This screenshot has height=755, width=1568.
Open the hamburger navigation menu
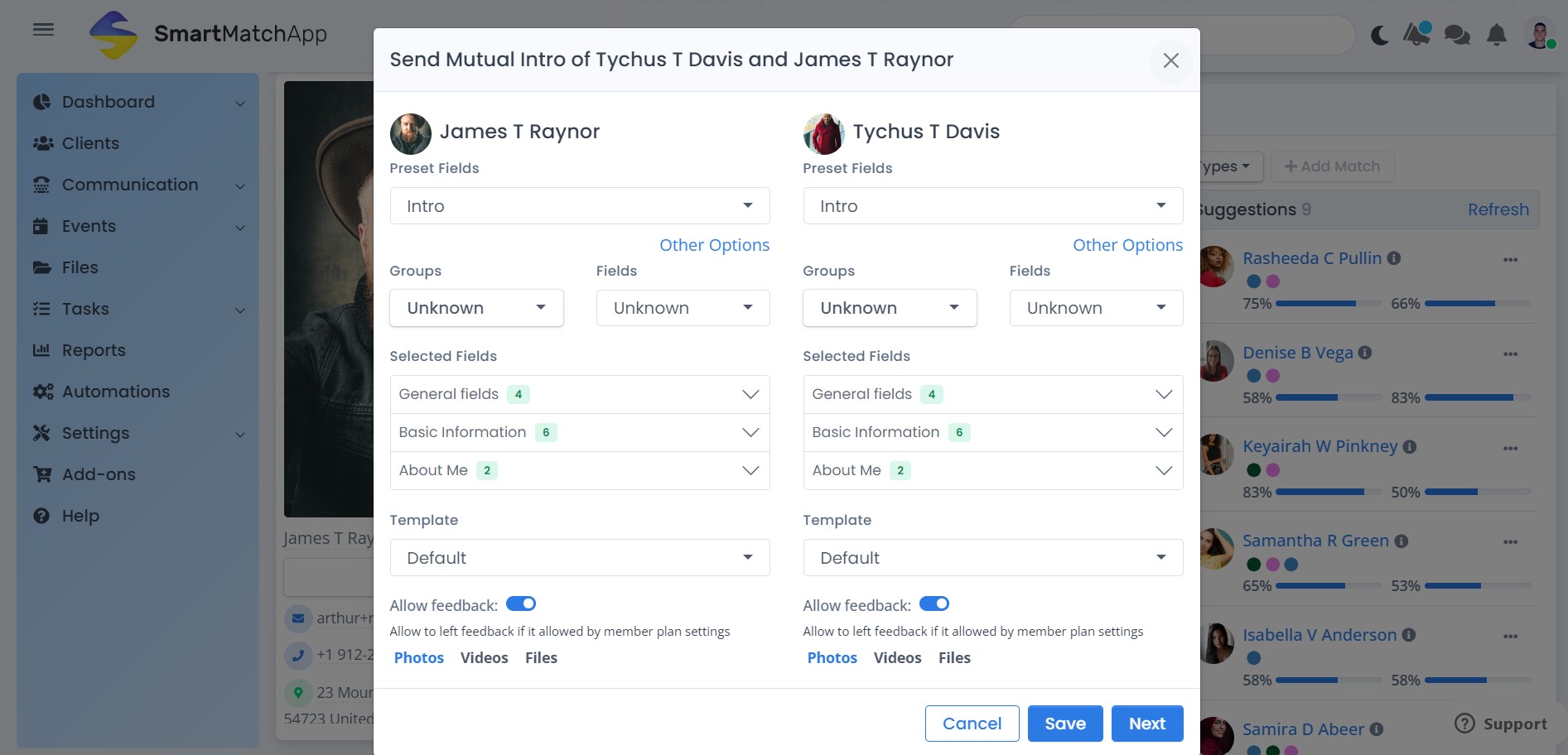click(x=43, y=28)
